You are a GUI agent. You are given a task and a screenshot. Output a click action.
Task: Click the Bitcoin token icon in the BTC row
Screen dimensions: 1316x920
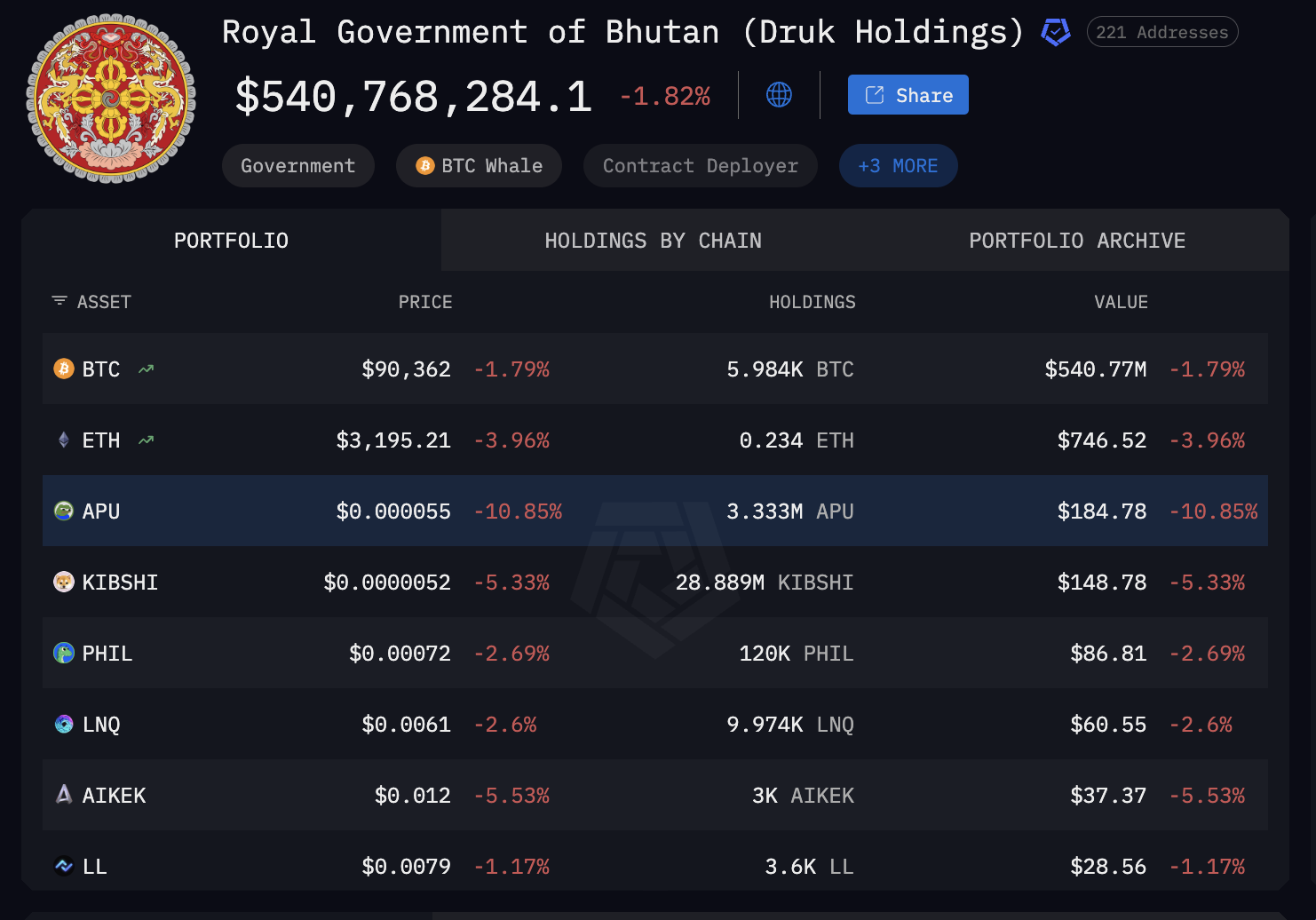(63, 369)
